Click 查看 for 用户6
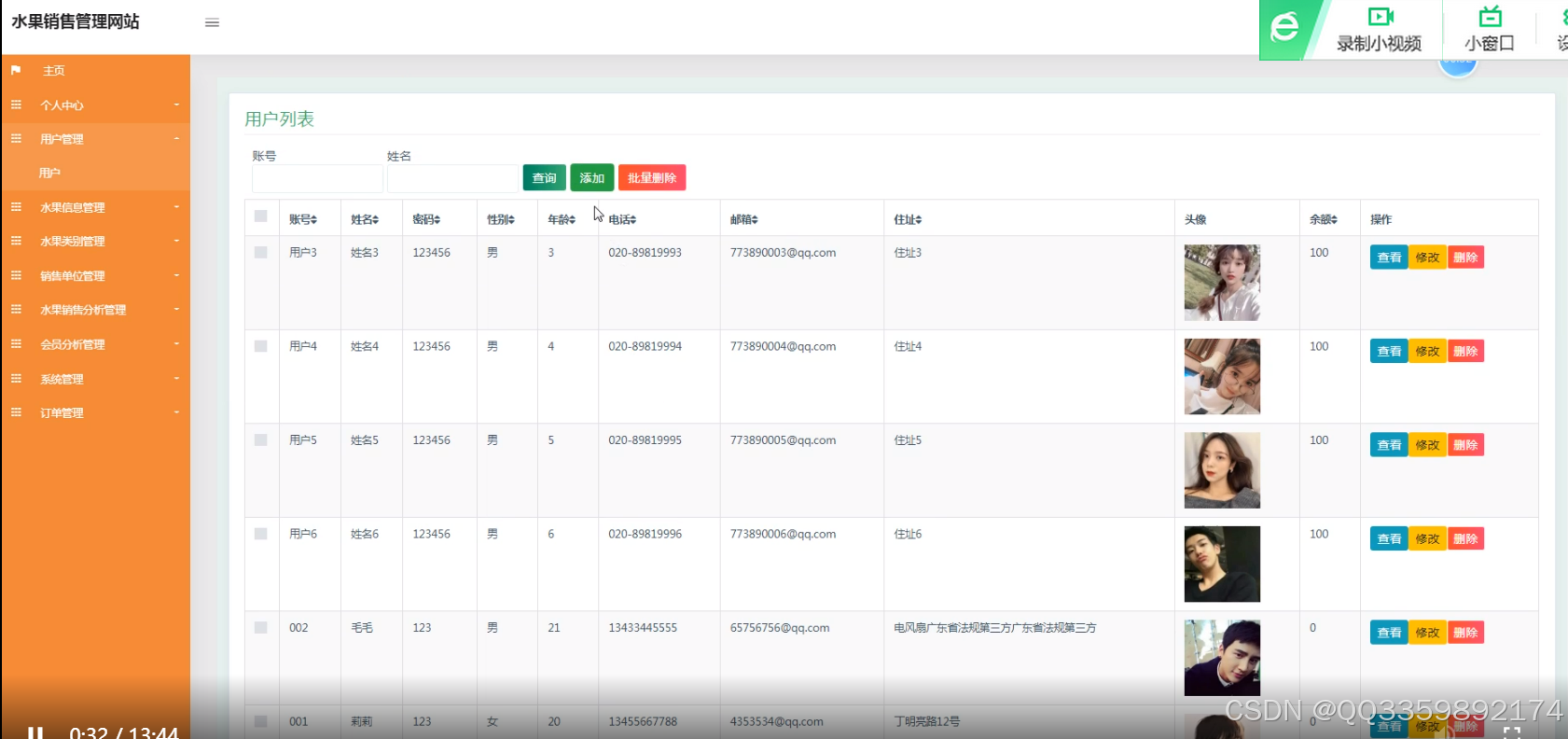Viewport: 1568px width, 739px height. point(1389,538)
